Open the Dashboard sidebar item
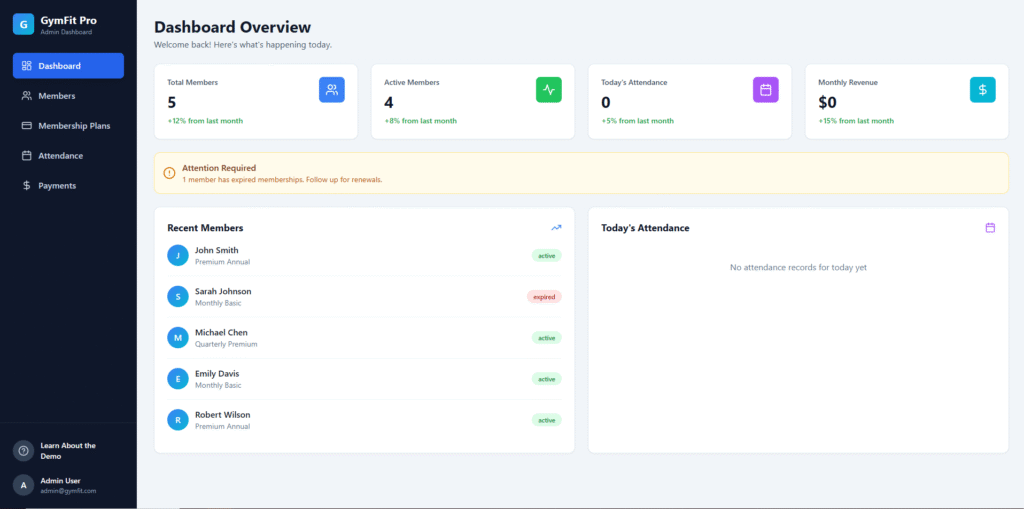The width and height of the screenshot is (1024, 509). point(68,66)
